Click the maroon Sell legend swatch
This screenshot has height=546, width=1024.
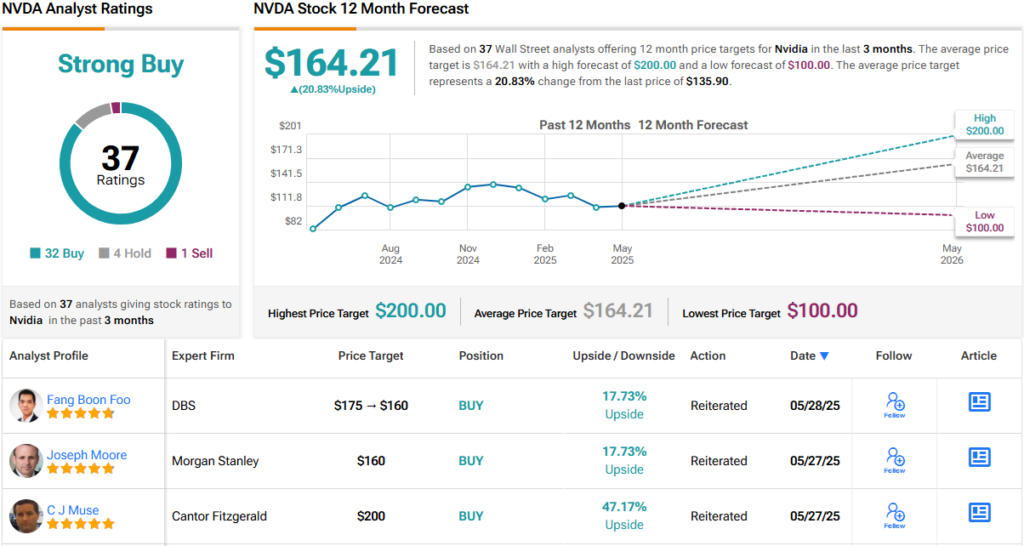click(x=171, y=254)
